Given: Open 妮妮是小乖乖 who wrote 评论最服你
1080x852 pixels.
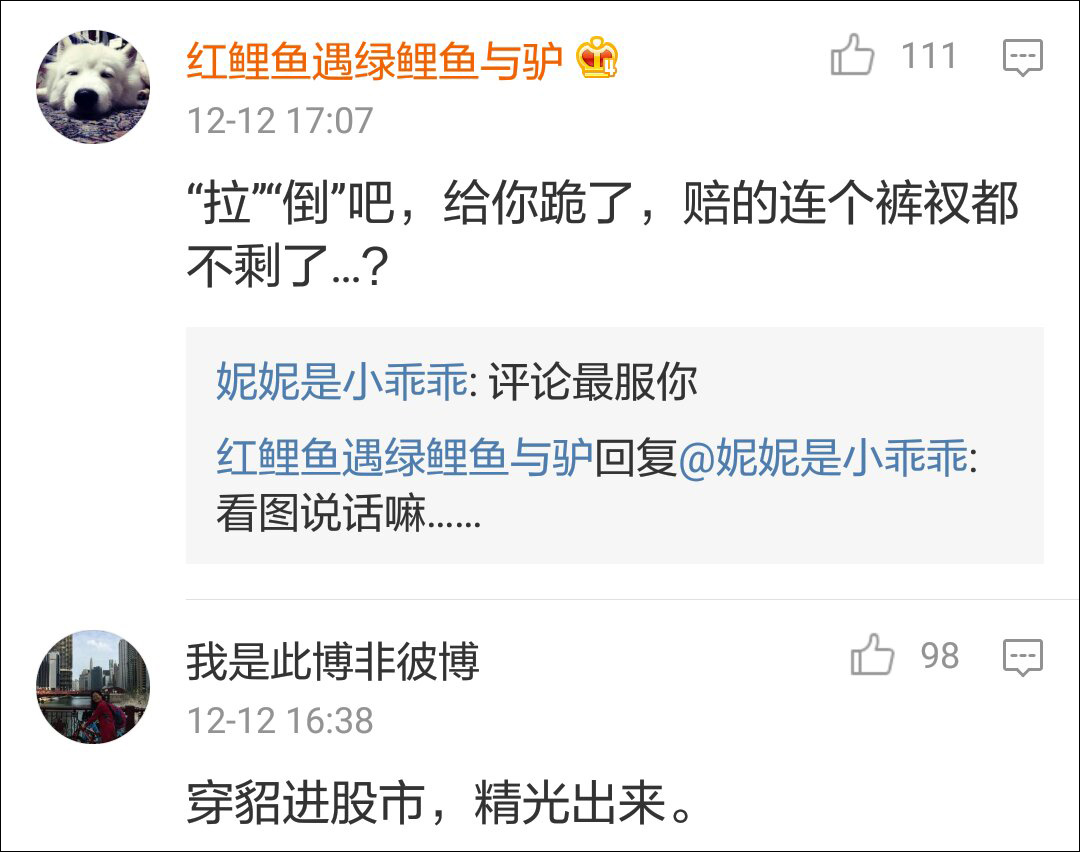Looking at the screenshot, I should [x=341, y=383].
